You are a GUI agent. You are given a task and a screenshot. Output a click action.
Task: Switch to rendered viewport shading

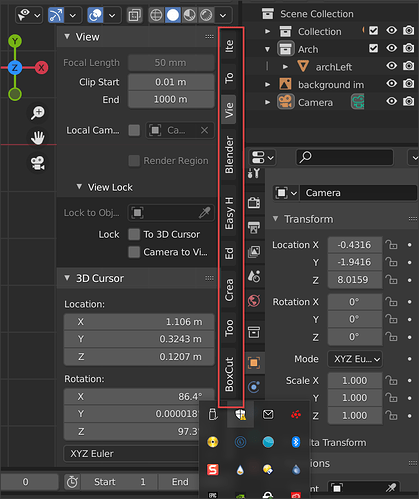206,15
